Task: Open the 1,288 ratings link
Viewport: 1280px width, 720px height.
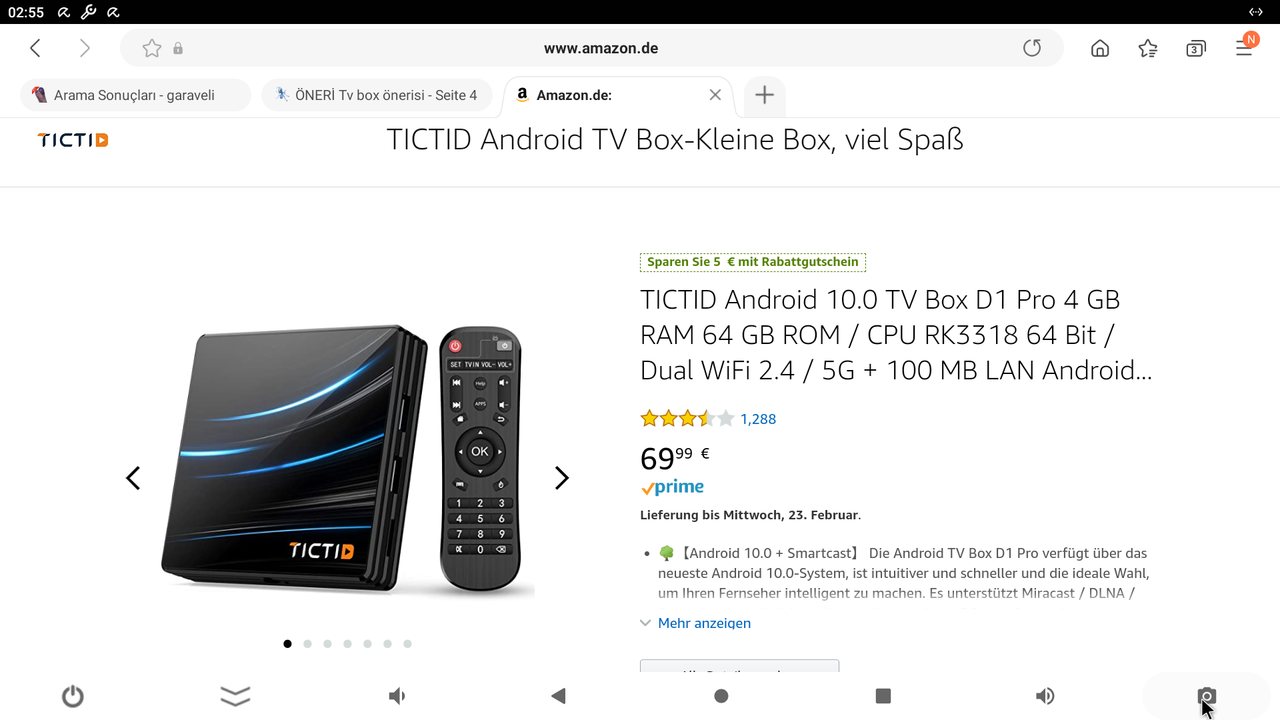Action: click(x=758, y=419)
